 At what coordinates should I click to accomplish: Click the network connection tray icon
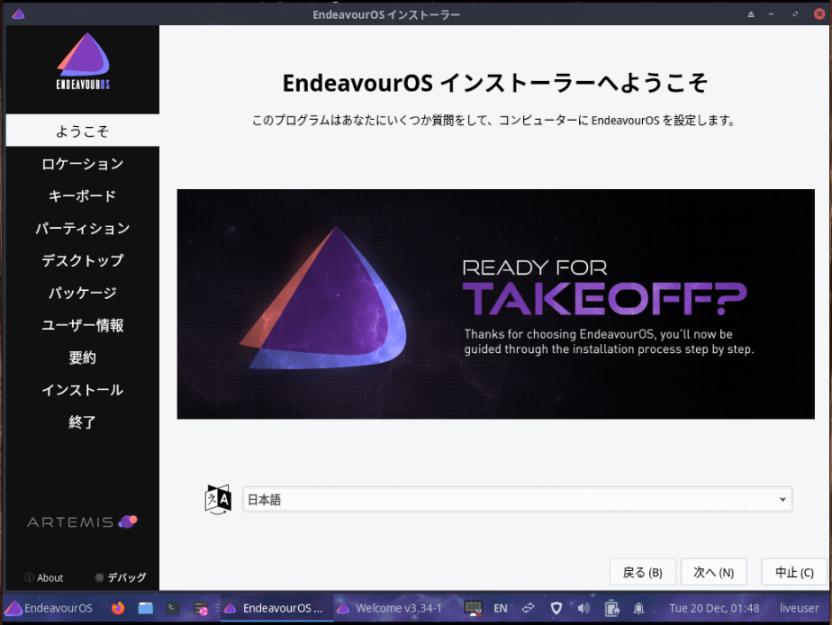coord(528,608)
